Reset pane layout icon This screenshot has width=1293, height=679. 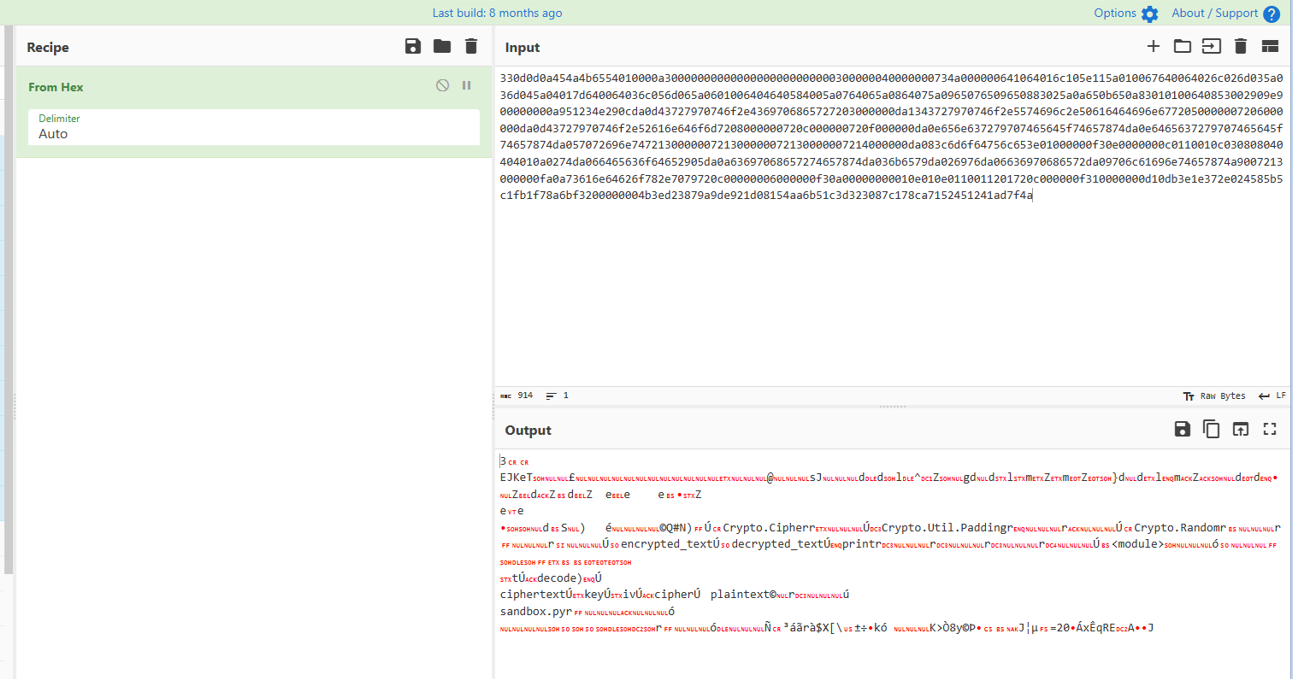[1270, 46]
